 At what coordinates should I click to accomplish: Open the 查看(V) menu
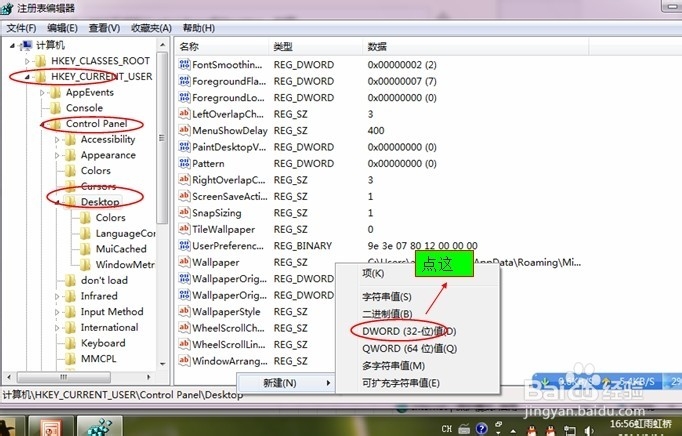pos(104,28)
